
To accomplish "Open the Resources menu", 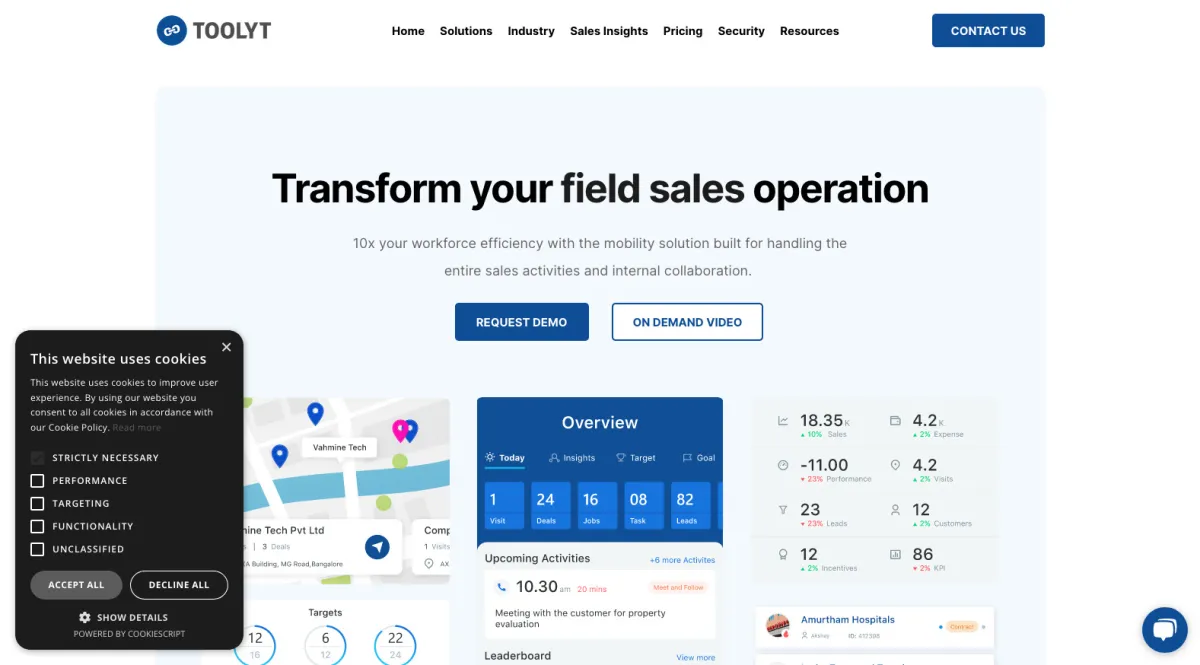I will pos(809,31).
